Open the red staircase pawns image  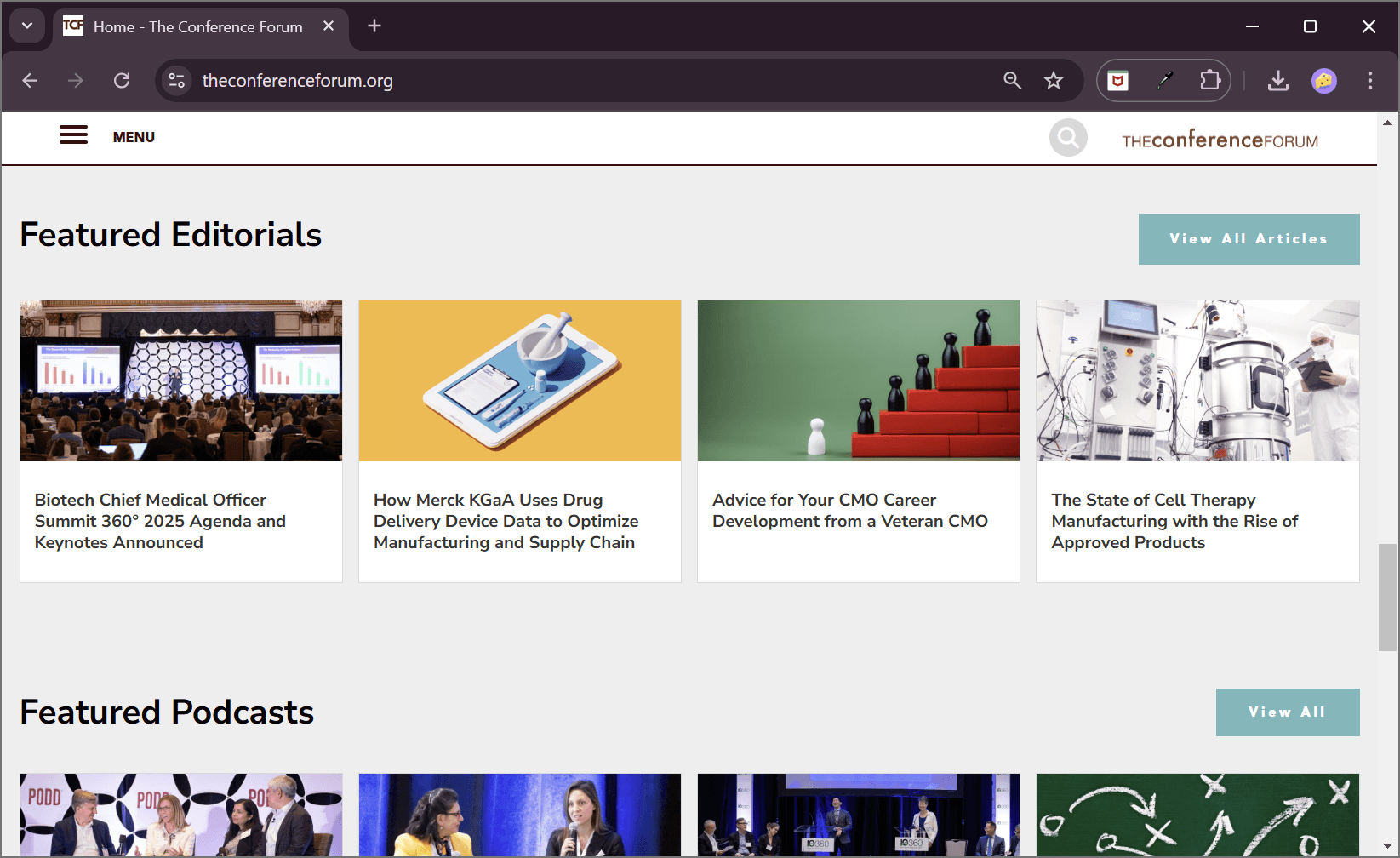tap(859, 380)
